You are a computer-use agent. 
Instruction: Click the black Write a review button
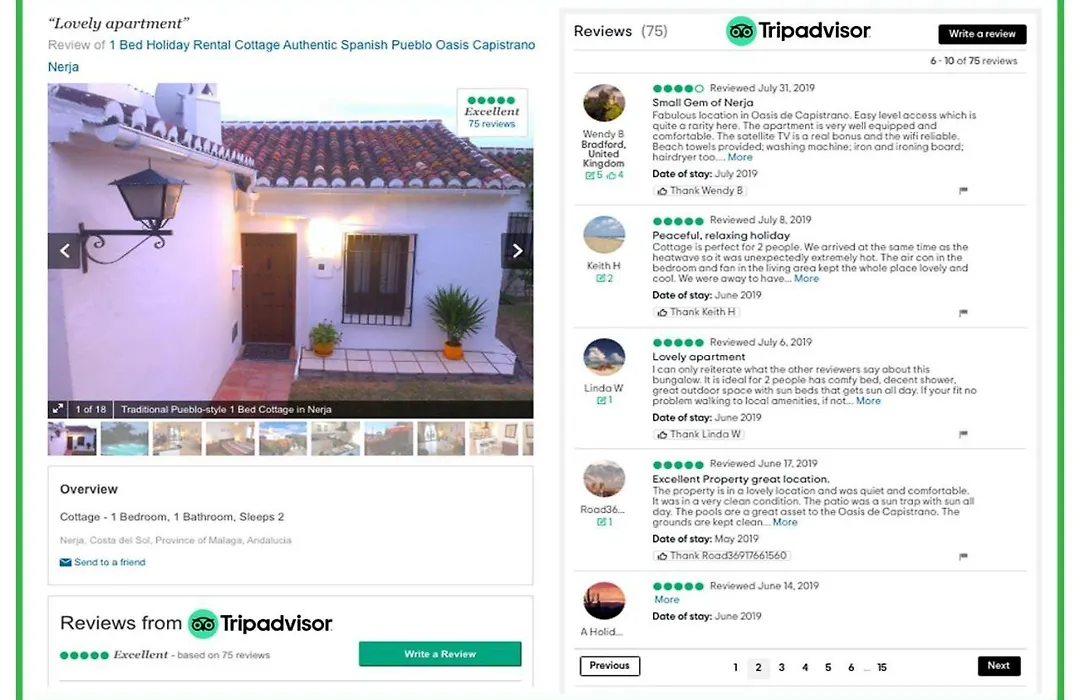982,34
